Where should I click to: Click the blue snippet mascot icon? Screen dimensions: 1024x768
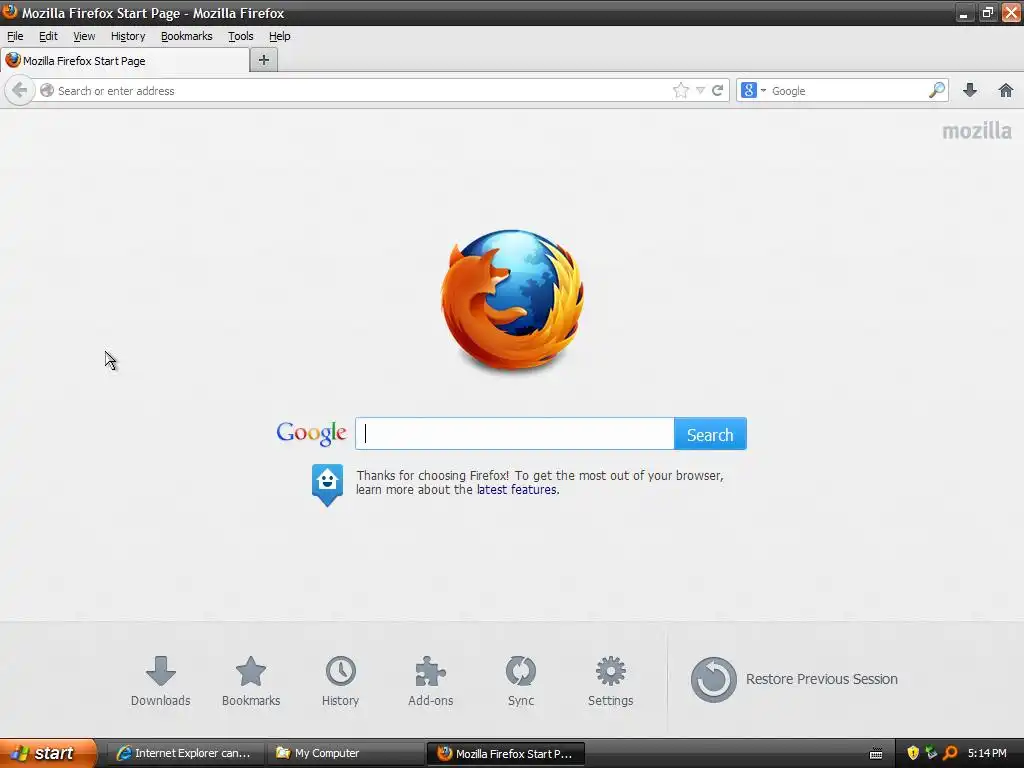tap(327, 485)
